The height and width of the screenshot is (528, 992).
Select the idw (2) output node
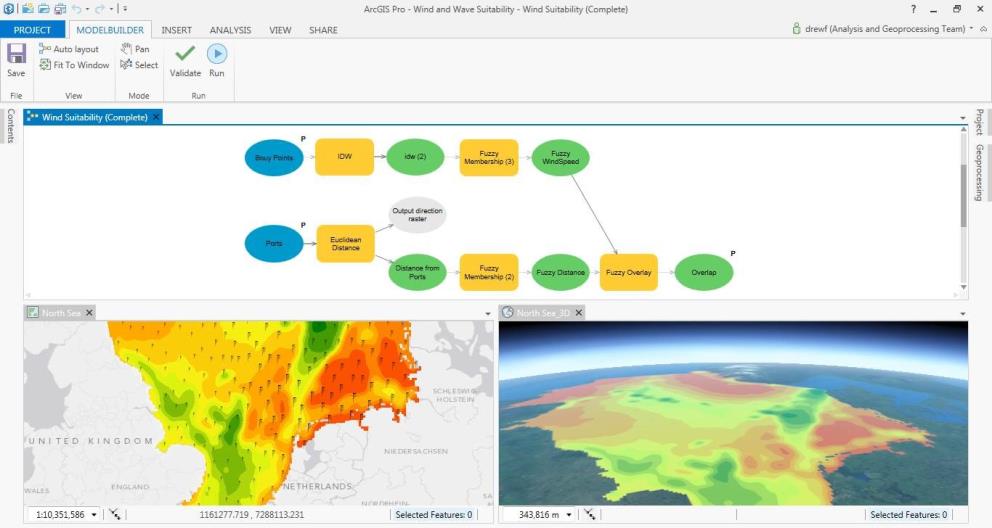click(x=415, y=157)
